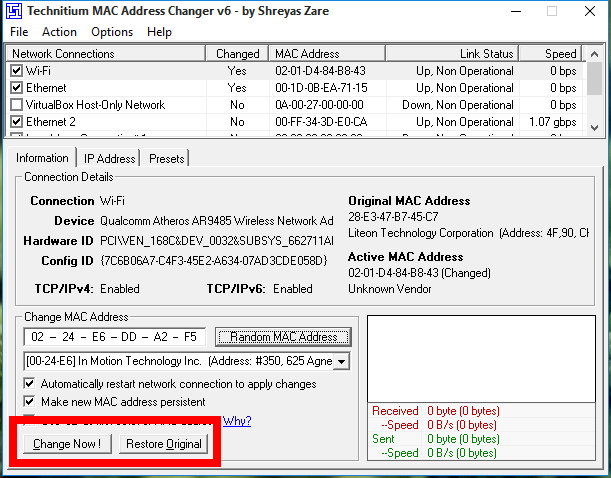
Task: Click the Hardware ID PCI\VEN_168C value
Action: click(x=217, y=241)
